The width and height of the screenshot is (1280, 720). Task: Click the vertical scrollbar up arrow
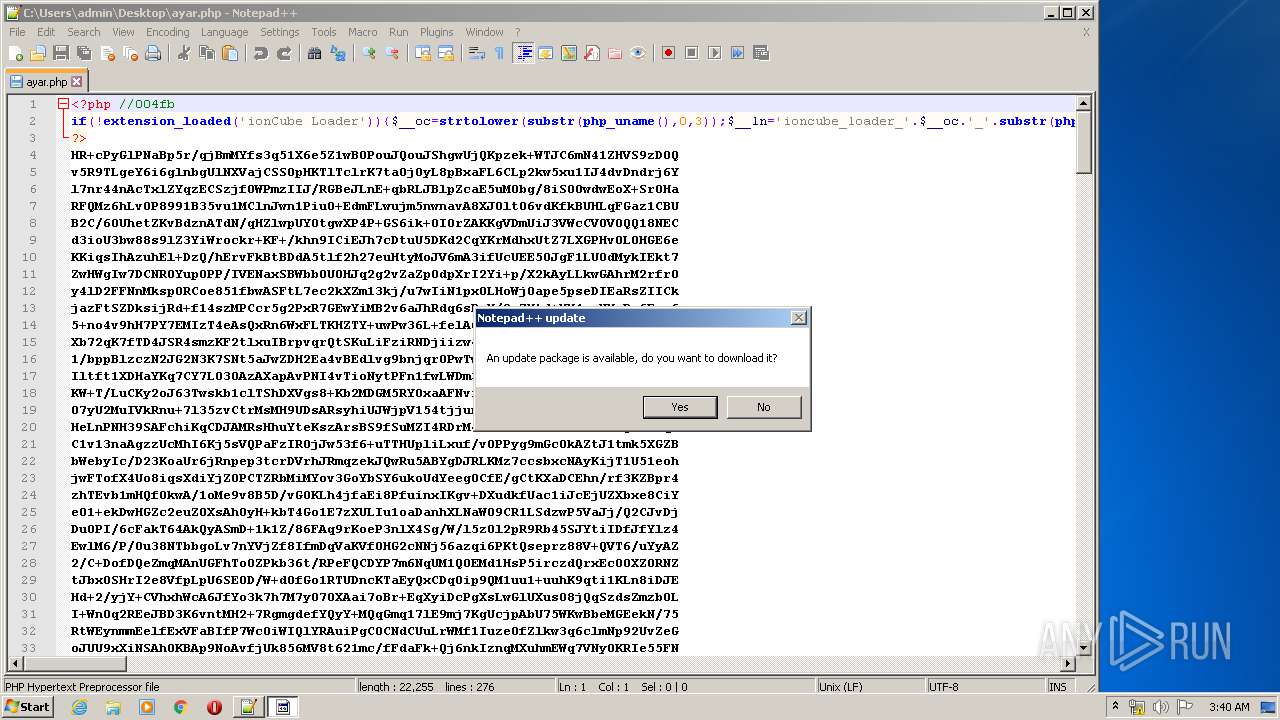[x=1083, y=103]
